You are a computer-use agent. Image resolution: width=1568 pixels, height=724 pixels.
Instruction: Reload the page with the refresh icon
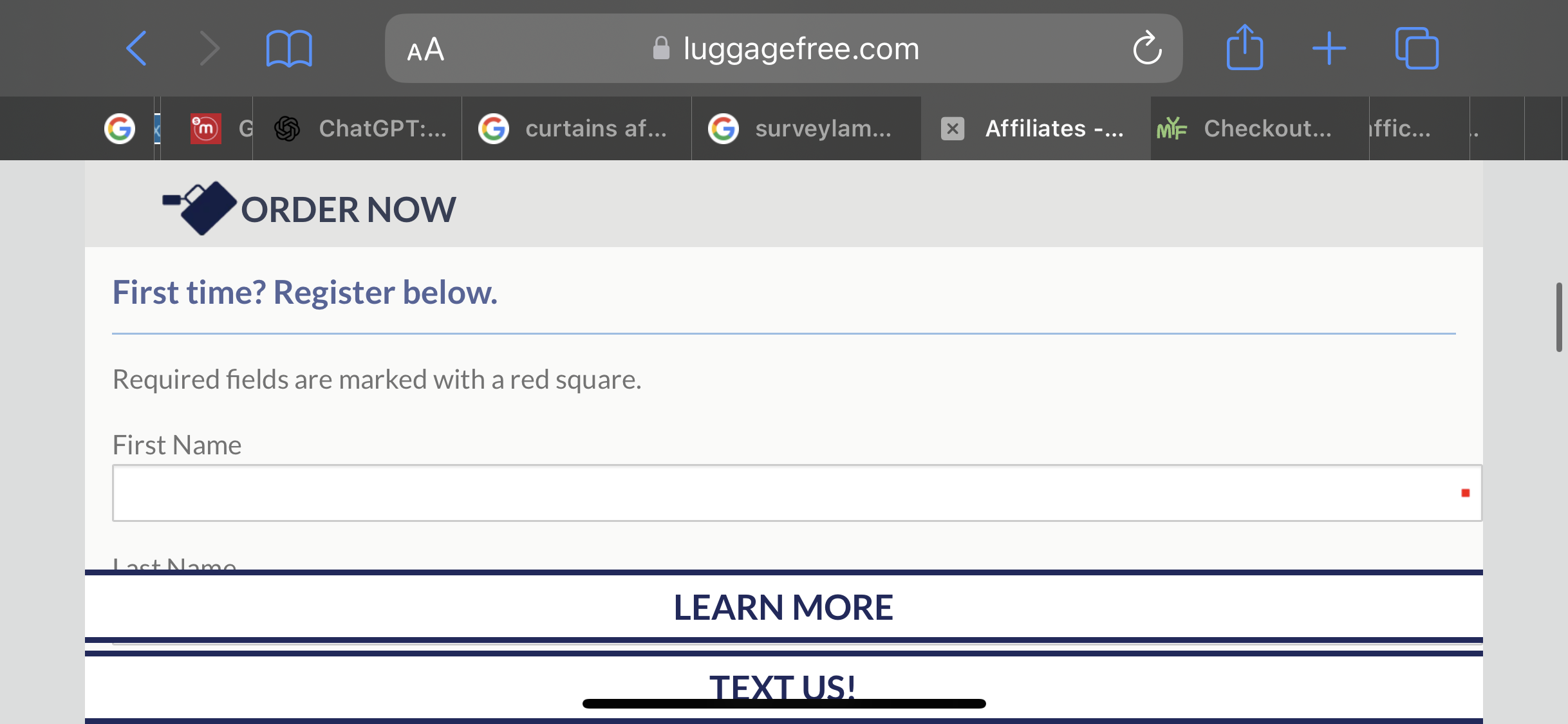pos(1147,48)
